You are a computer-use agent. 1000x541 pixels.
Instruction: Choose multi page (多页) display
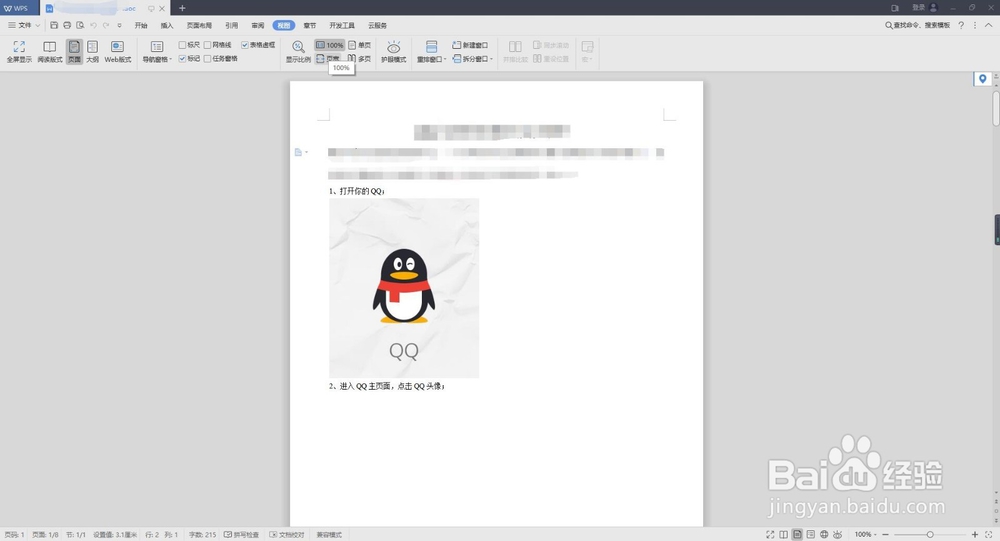tap(360, 59)
